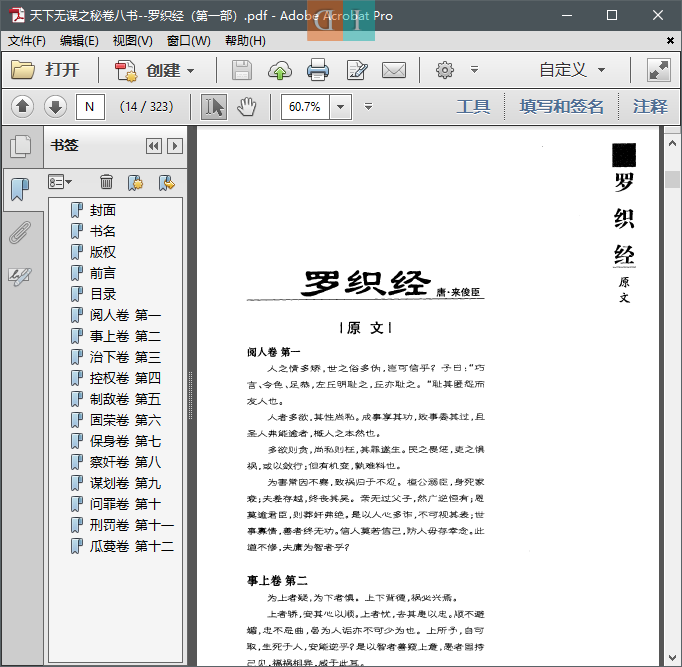The width and height of the screenshot is (682, 667).
Task: Activate the text selection cursor tool
Action: pos(214,107)
